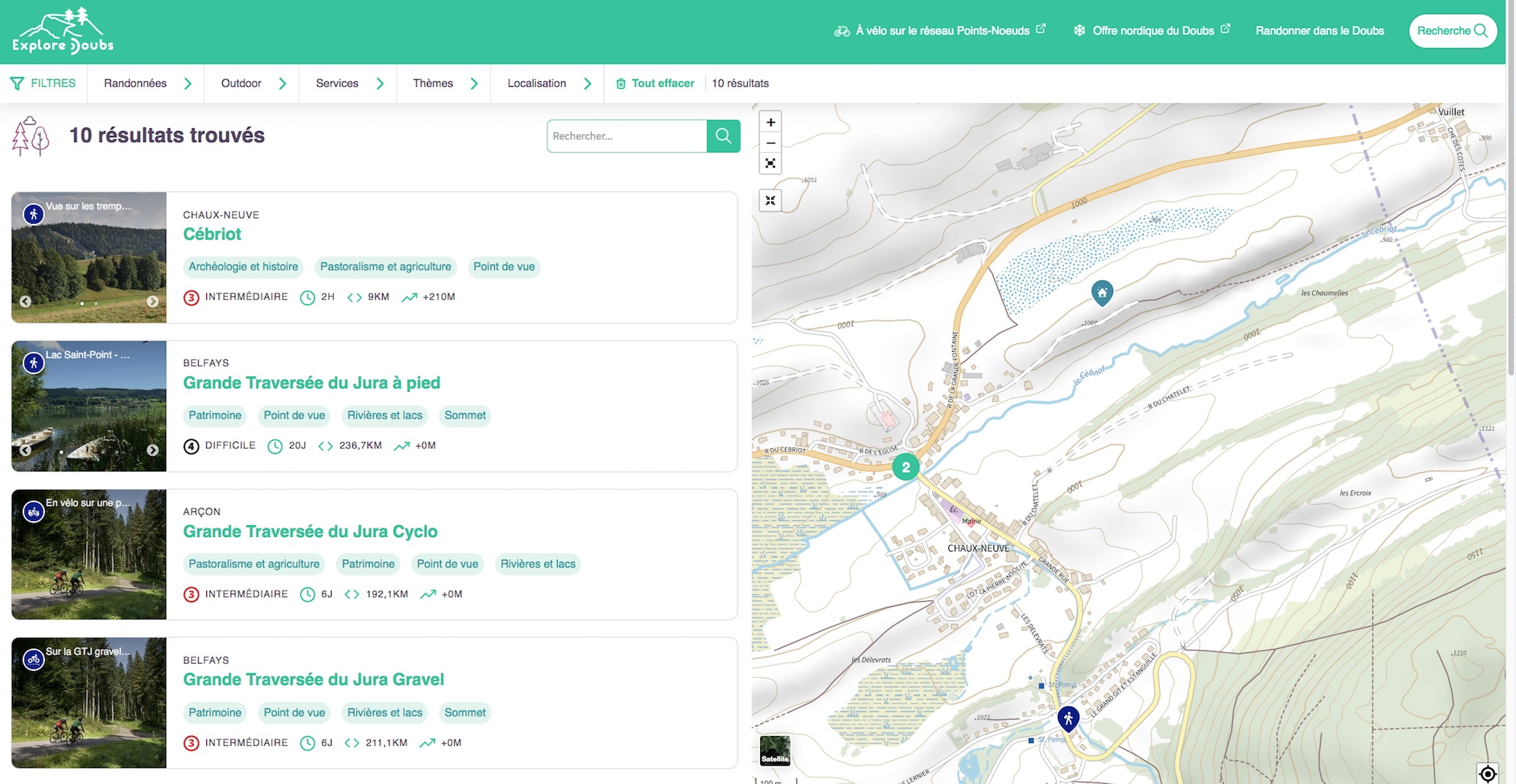Expand the Randonnées filter
This screenshot has width=1516, height=784.
pyautogui.click(x=147, y=83)
